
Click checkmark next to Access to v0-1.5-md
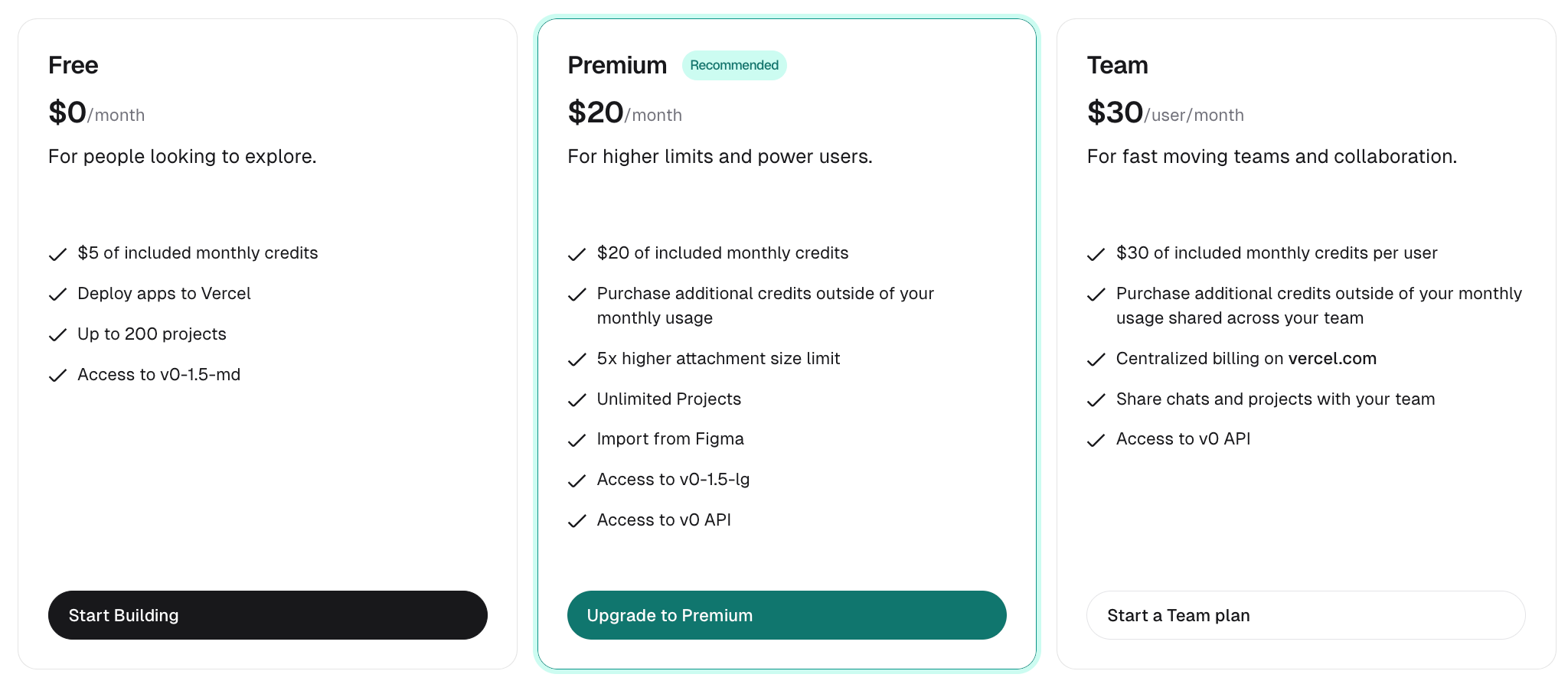57,376
